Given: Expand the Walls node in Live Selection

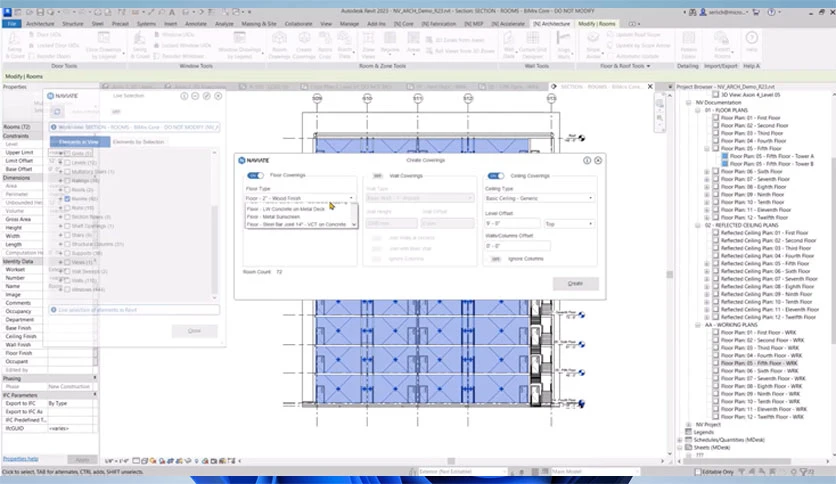Looking at the screenshot, I should 60,280.
